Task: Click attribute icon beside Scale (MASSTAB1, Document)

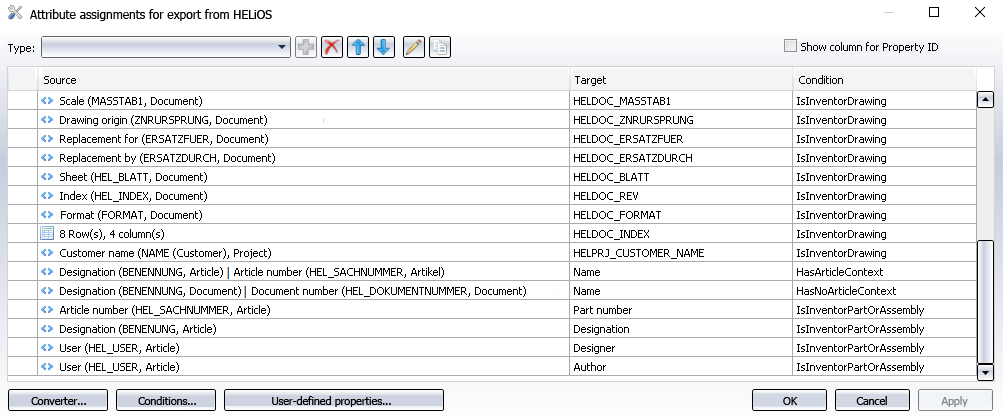Action: (x=47, y=101)
